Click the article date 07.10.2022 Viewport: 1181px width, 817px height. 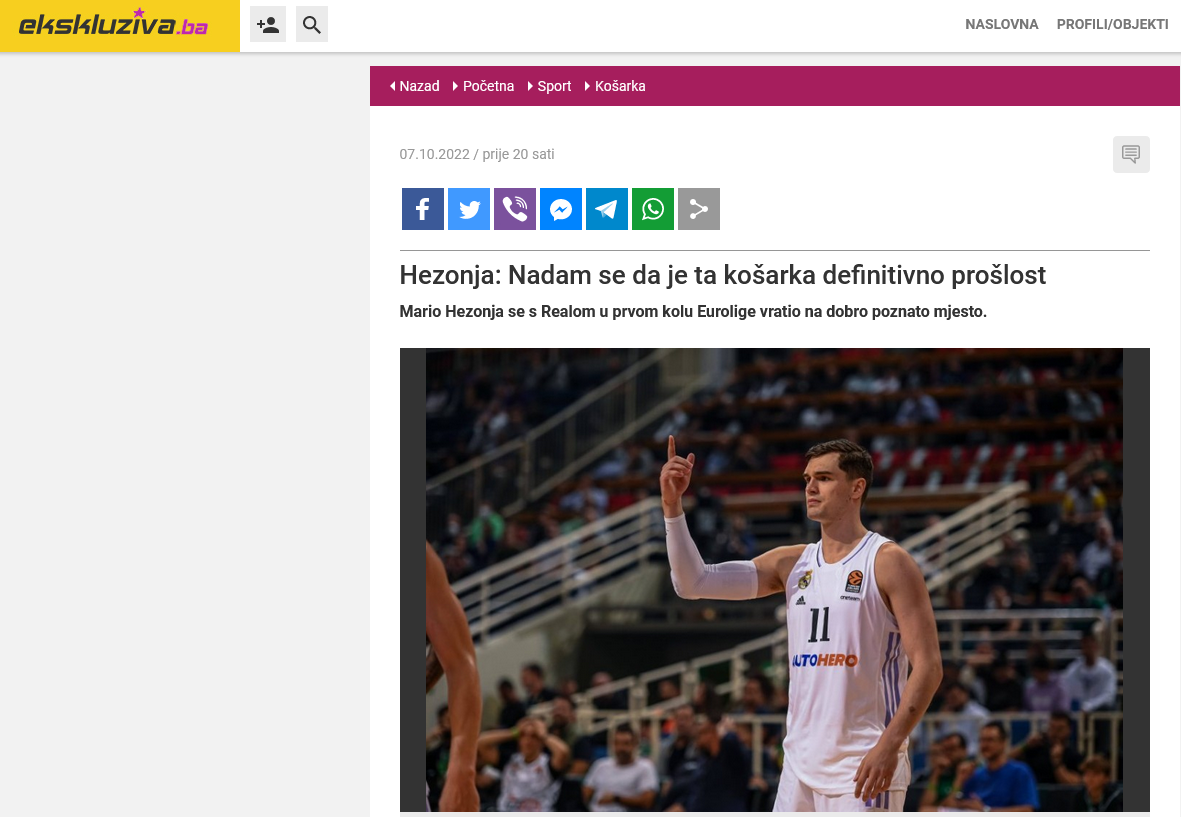pos(435,154)
